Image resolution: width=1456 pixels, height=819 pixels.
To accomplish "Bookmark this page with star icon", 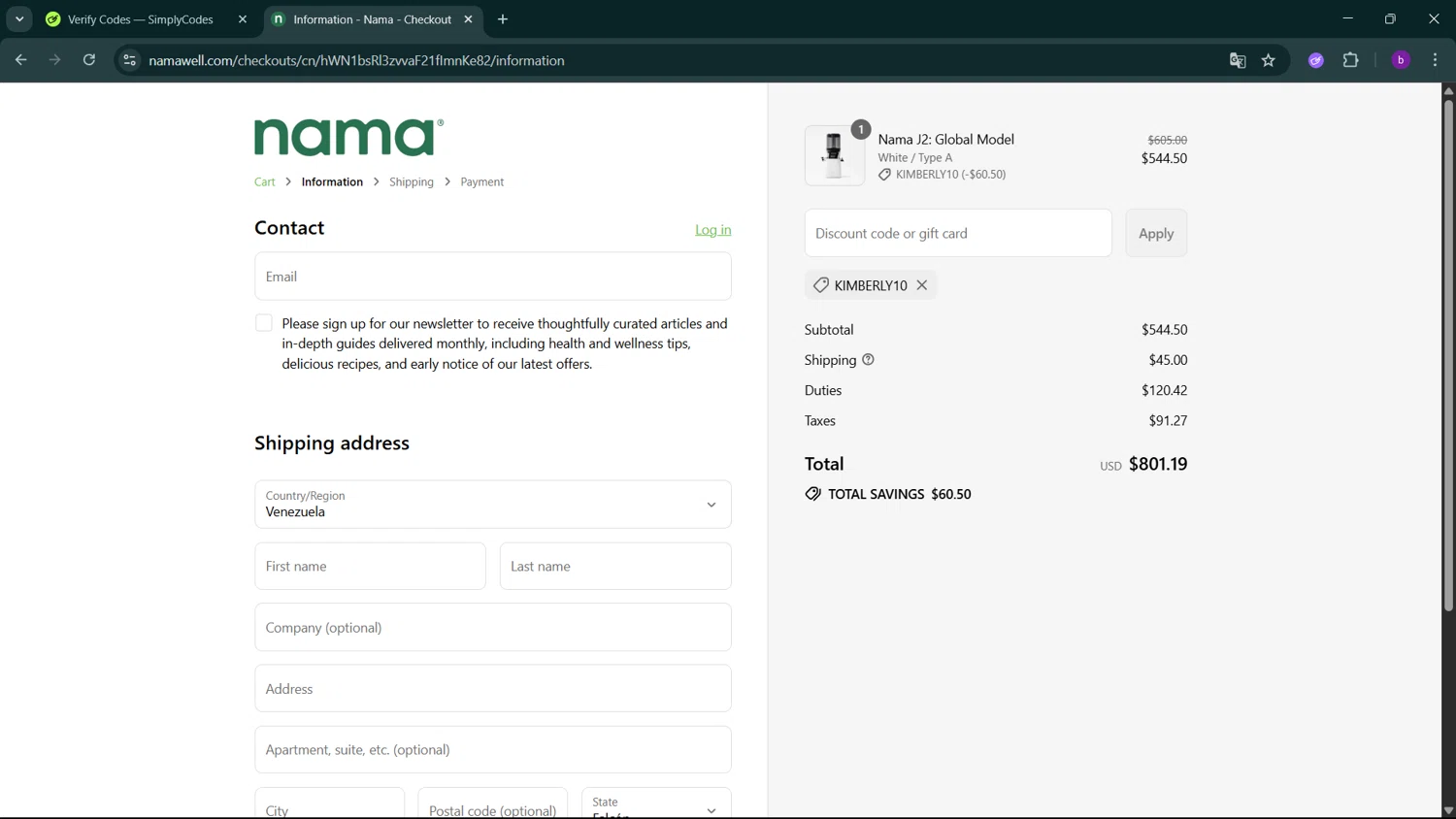I will pos(1269,60).
